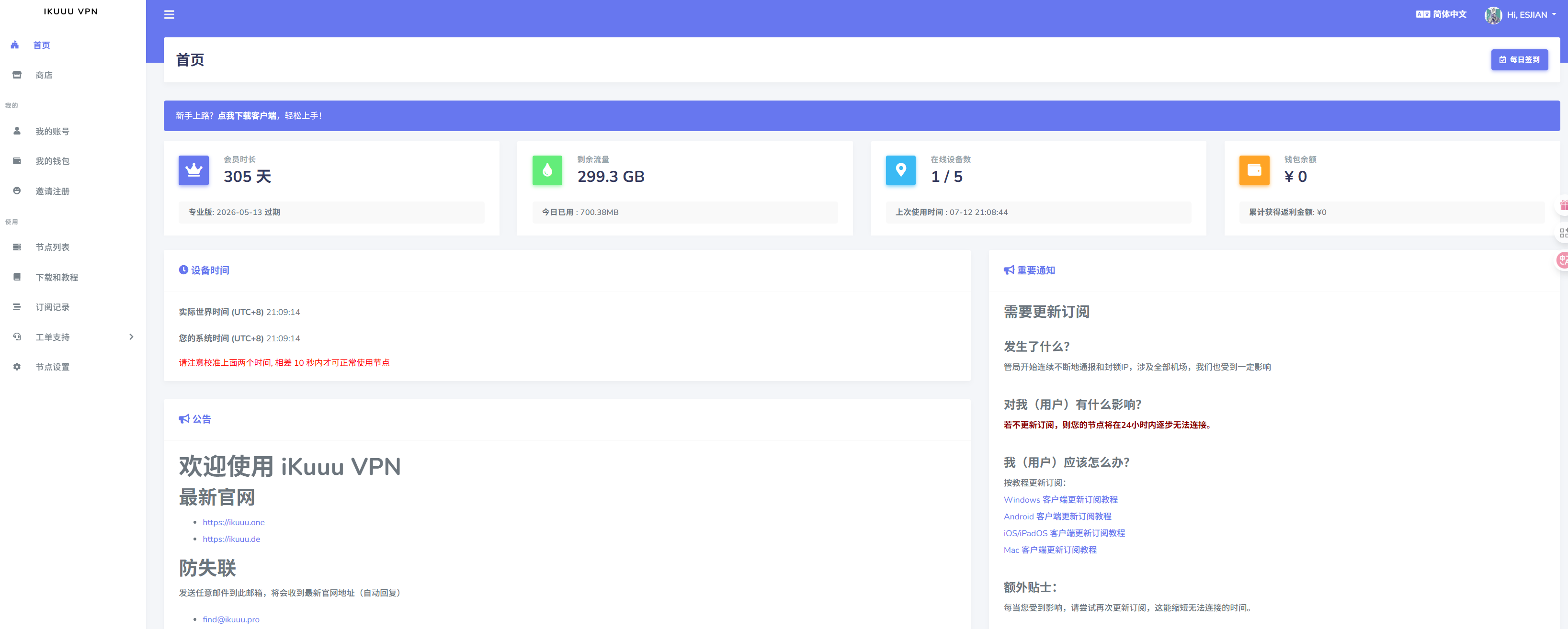This screenshot has height=629, width=1568.
Task: Open Mac 客户端更新订阅教程 link
Action: point(1050,550)
